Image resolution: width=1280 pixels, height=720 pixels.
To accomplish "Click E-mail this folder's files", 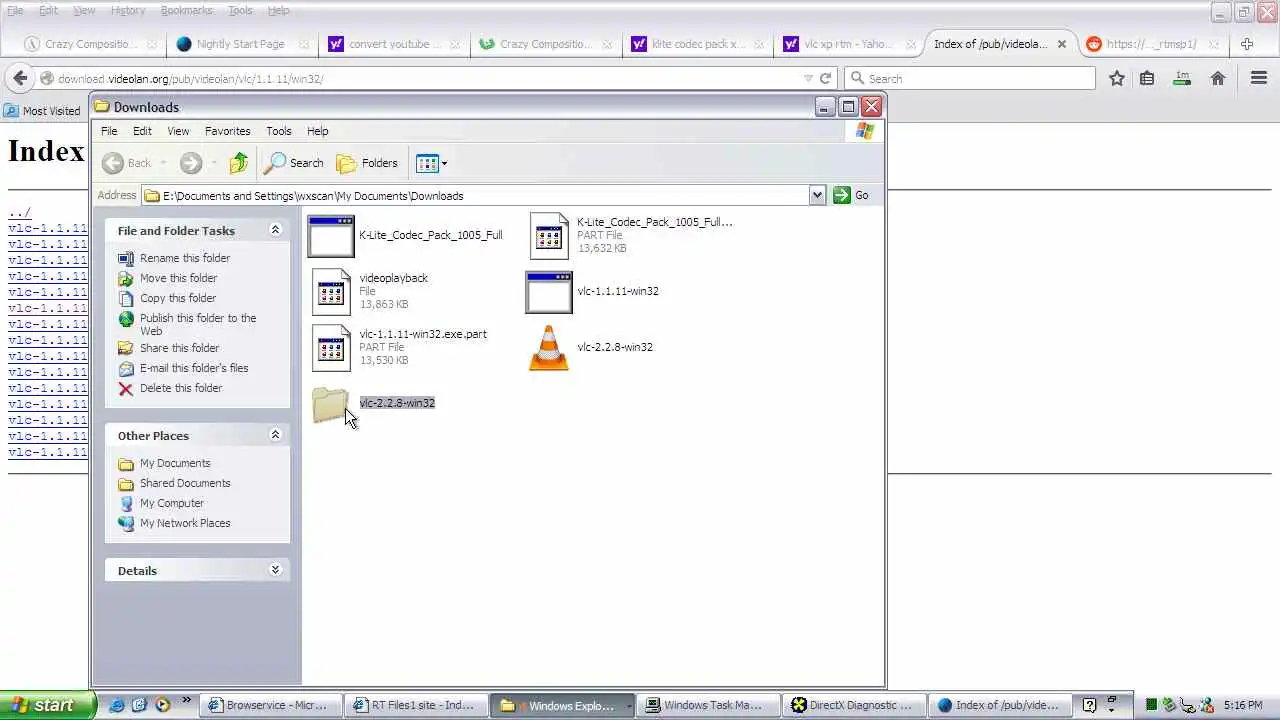I will (x=194, y=368).
